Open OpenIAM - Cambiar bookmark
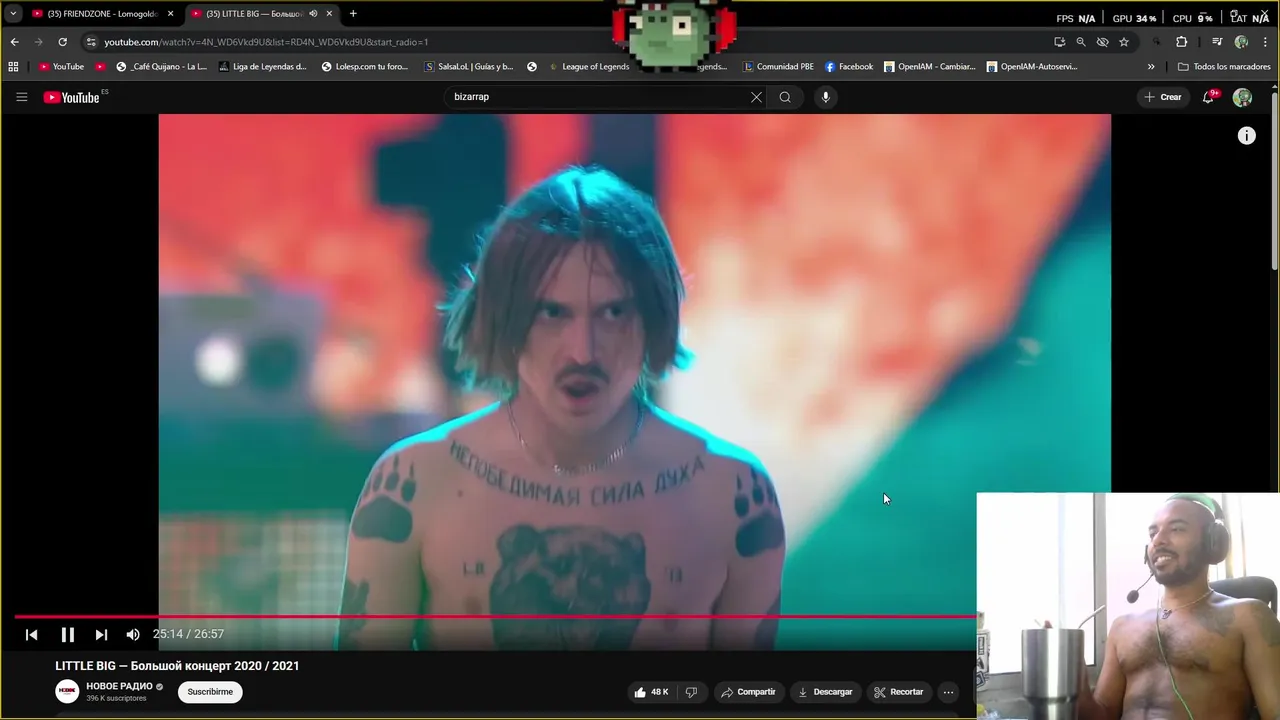The height and width of the screenshot is (720, 1280). pyautogui.click(x=930, y=67)
